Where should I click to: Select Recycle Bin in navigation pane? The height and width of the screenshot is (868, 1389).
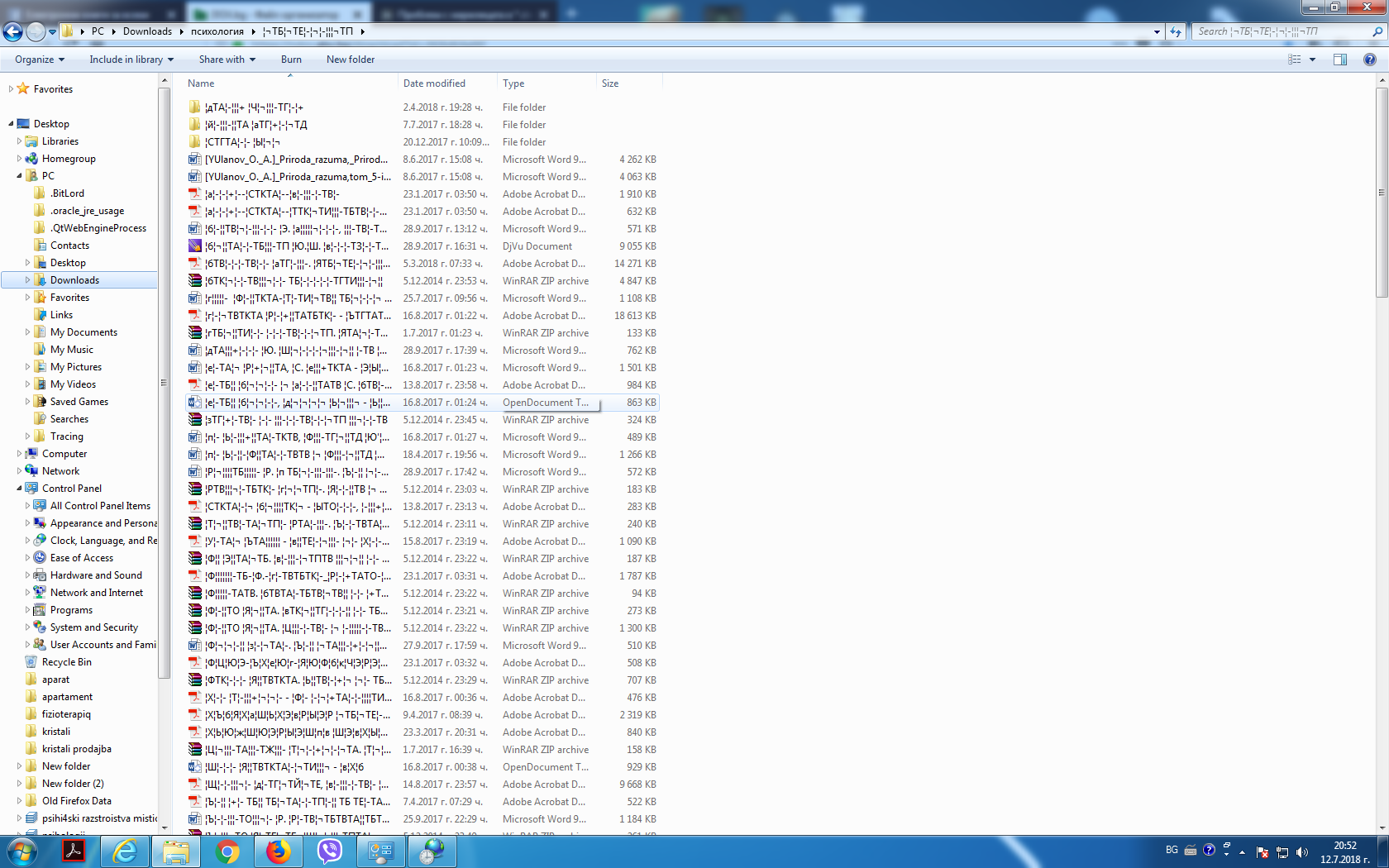pyautogui.click(x=66, y=662)
